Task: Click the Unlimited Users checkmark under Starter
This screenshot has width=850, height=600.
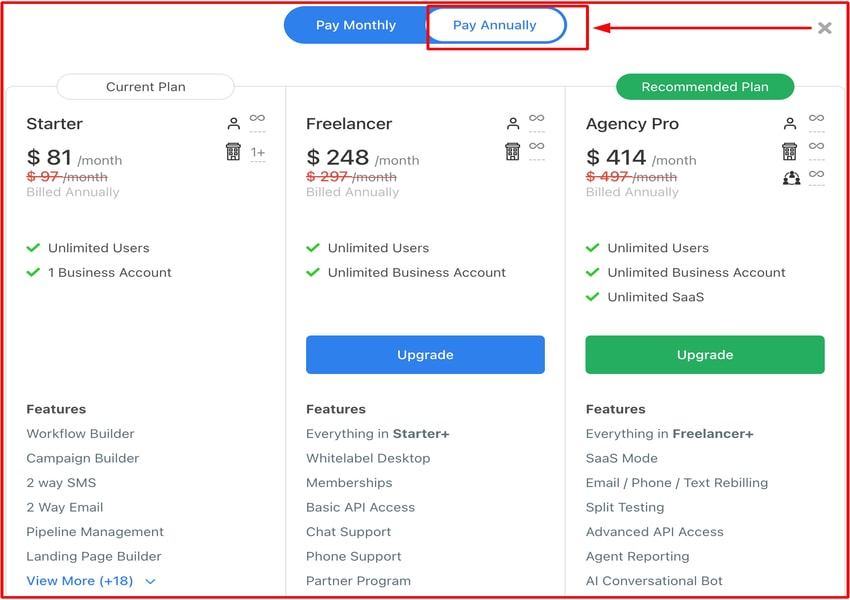Action: click(34, 248)
